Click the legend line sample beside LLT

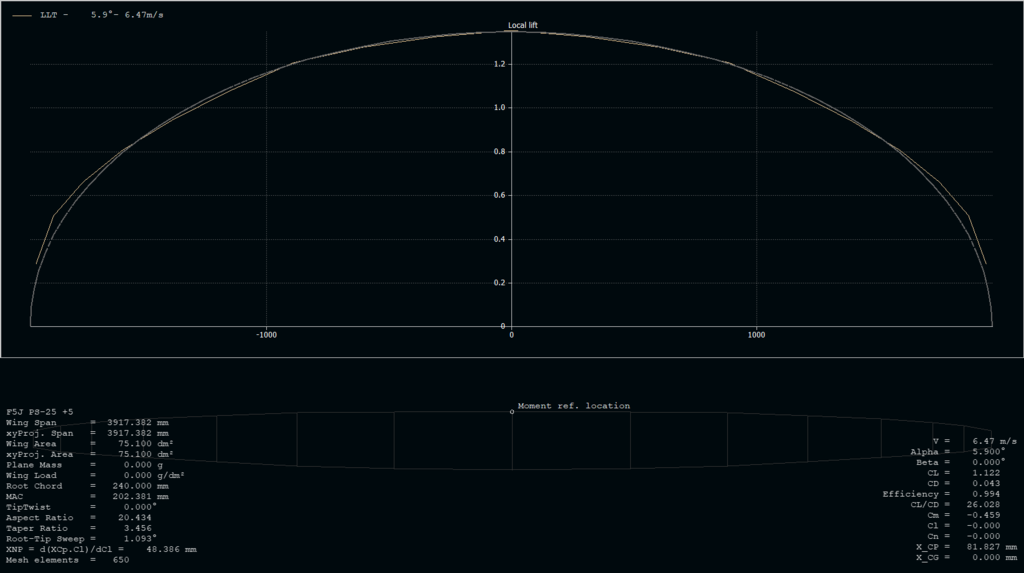22,16
